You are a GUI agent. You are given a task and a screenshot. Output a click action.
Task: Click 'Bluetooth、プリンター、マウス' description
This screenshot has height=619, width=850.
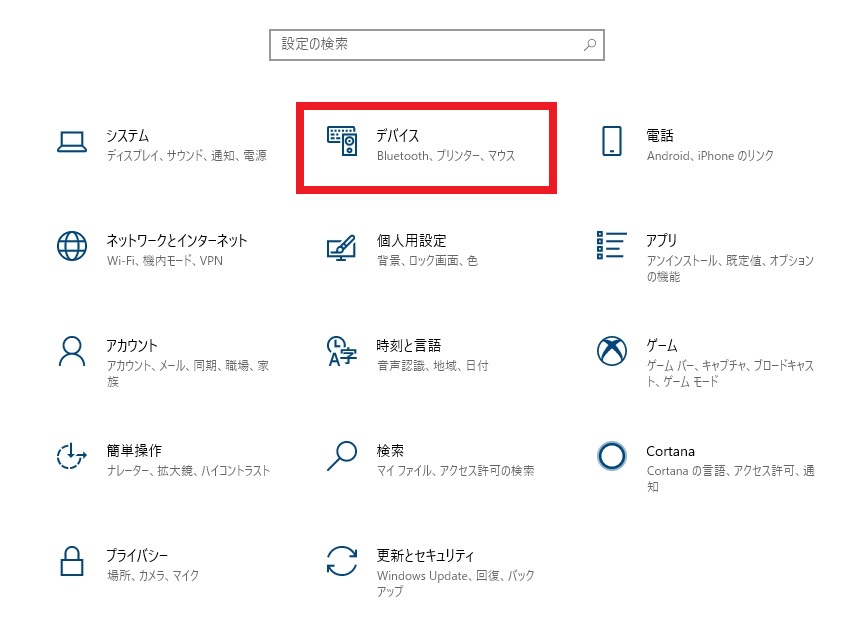[x=446, y=156]
